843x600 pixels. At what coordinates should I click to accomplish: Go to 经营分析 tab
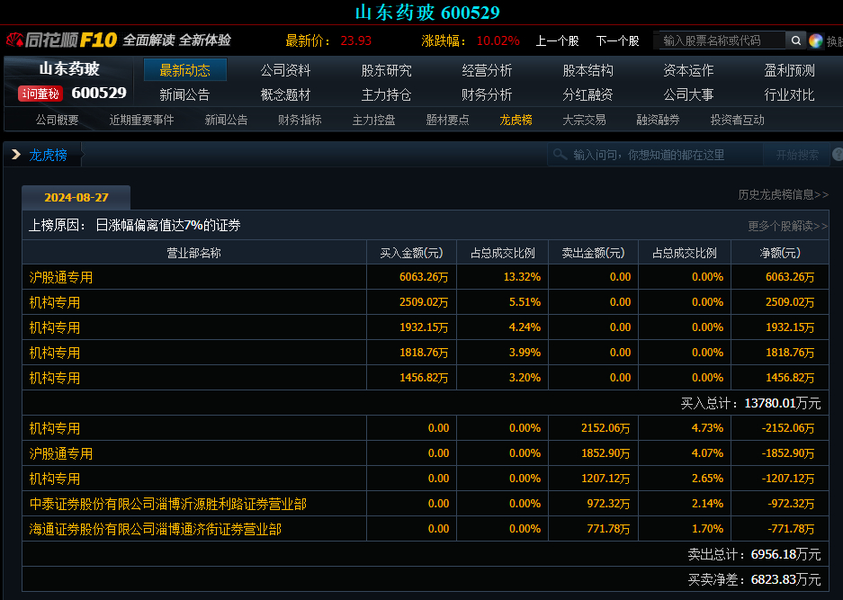[x=487, y=70]
